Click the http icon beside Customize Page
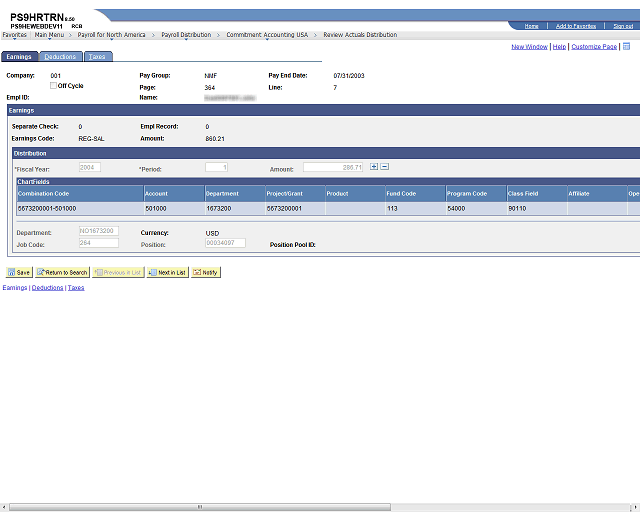Screen dimensions: 640x512 tap(627, 46)
